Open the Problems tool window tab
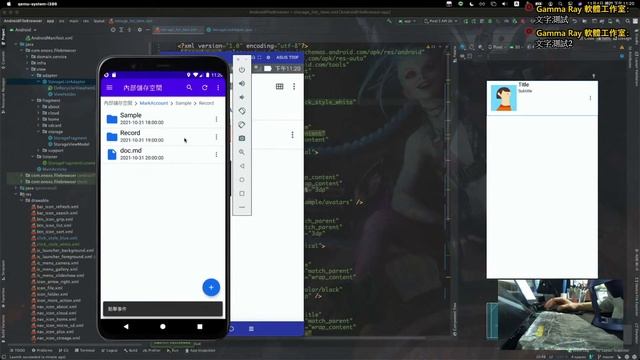Viewport: 640px width, 360px height. [42, 350]
